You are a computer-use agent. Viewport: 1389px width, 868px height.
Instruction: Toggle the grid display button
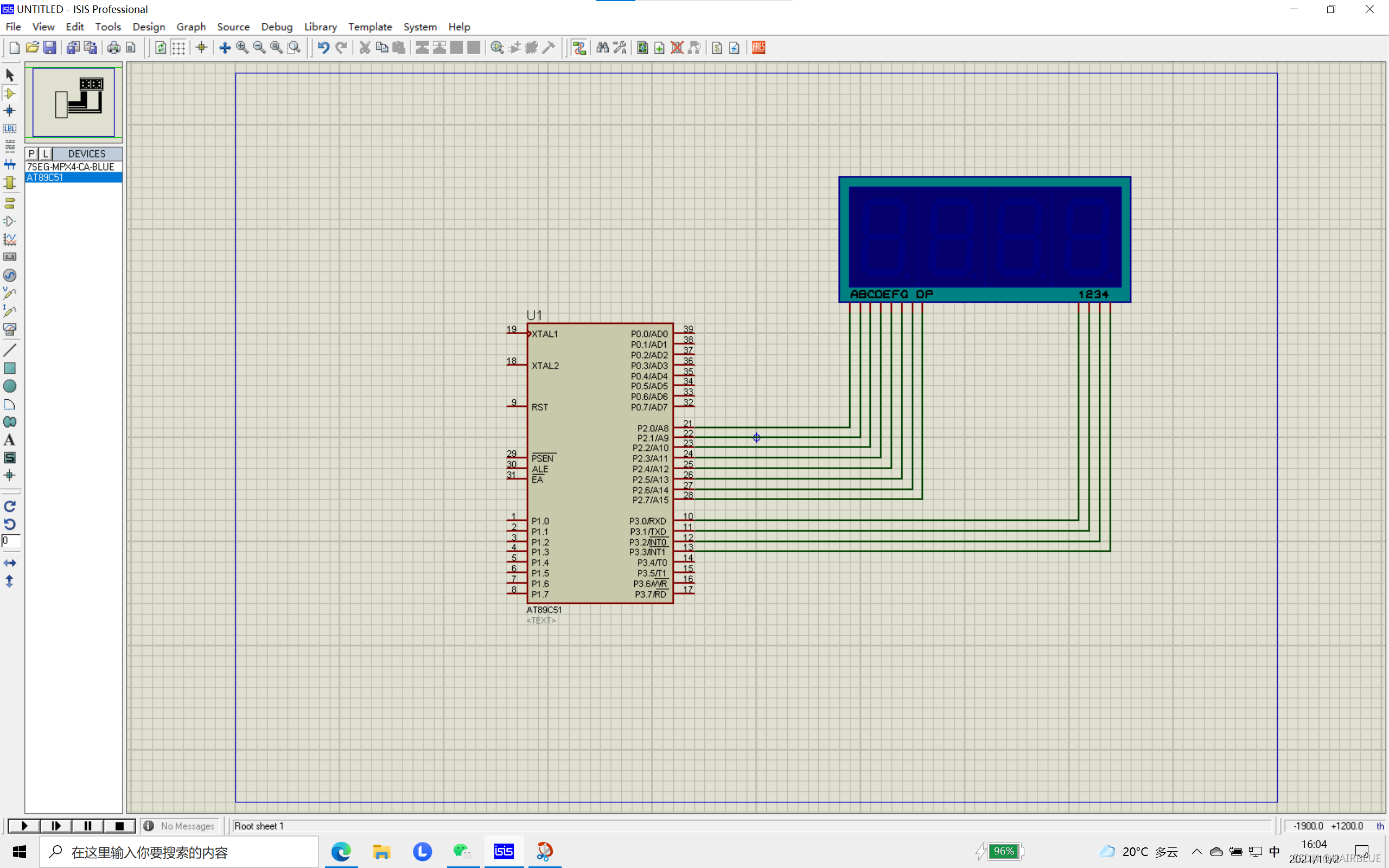click(x=179, y=48)
